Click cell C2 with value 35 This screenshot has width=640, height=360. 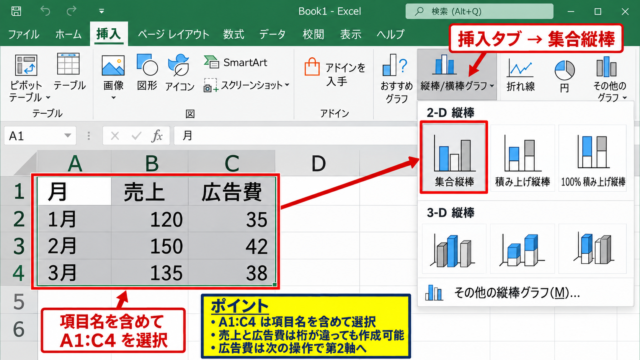(232, 219)
